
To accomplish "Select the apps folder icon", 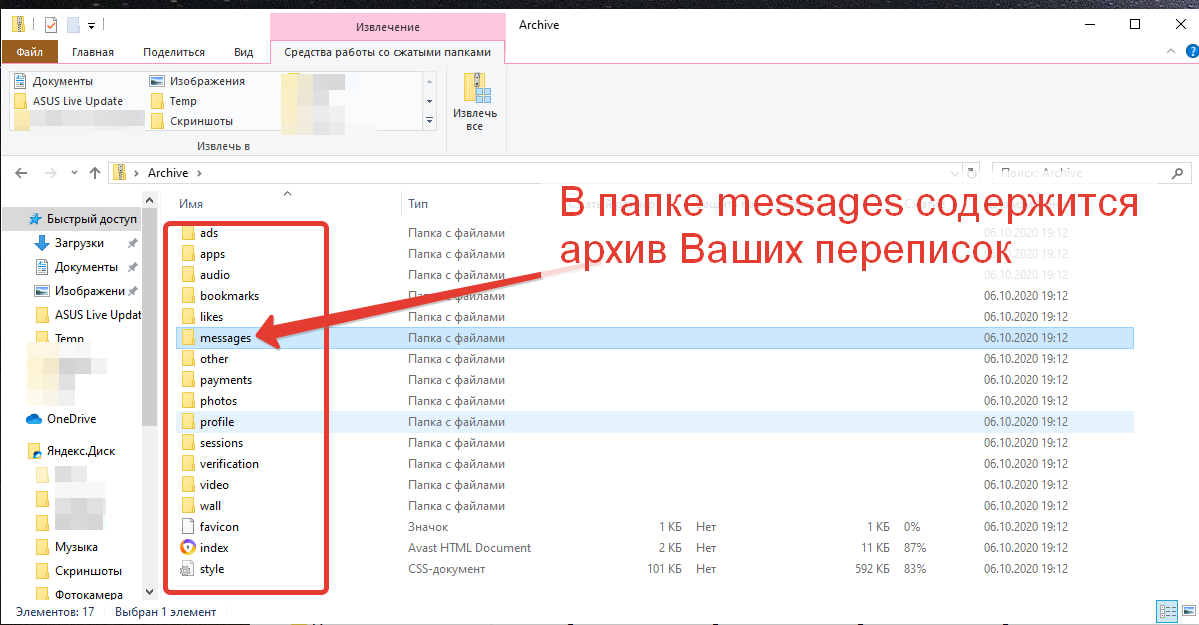I will (x=188, y=254).
